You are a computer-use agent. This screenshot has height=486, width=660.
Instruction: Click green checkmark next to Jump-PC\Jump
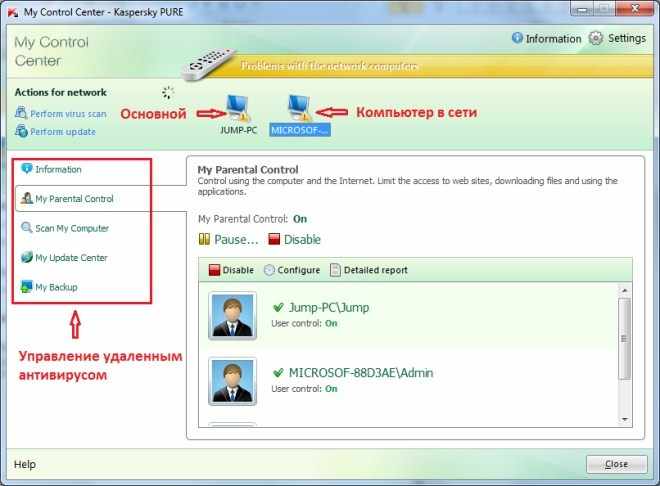278,308
